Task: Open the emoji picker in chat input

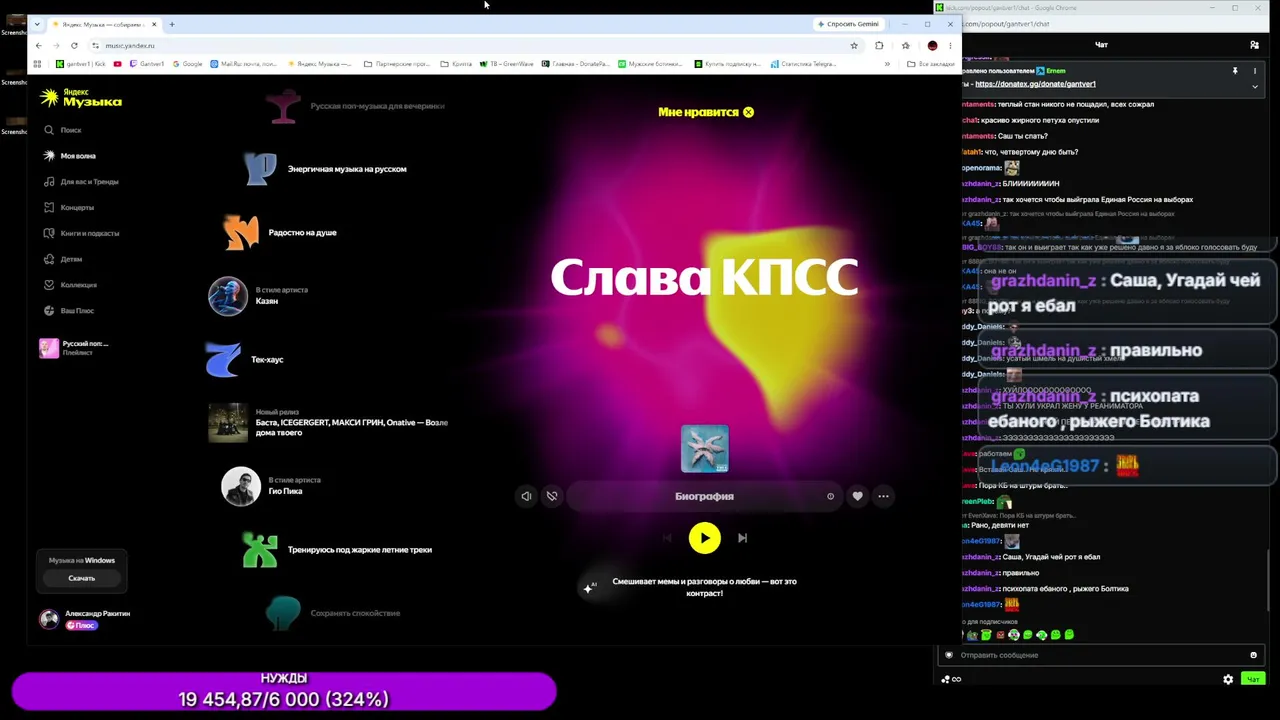Action: (x=1253, y=655)
